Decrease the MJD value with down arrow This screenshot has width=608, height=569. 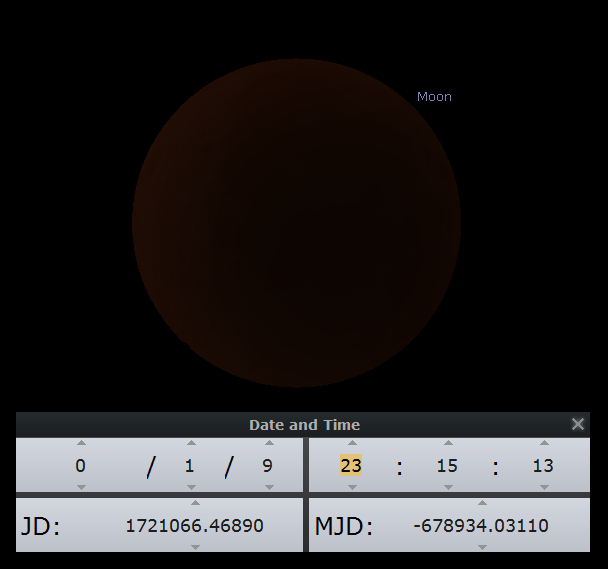pyautogui.click(x=482, y=547)
